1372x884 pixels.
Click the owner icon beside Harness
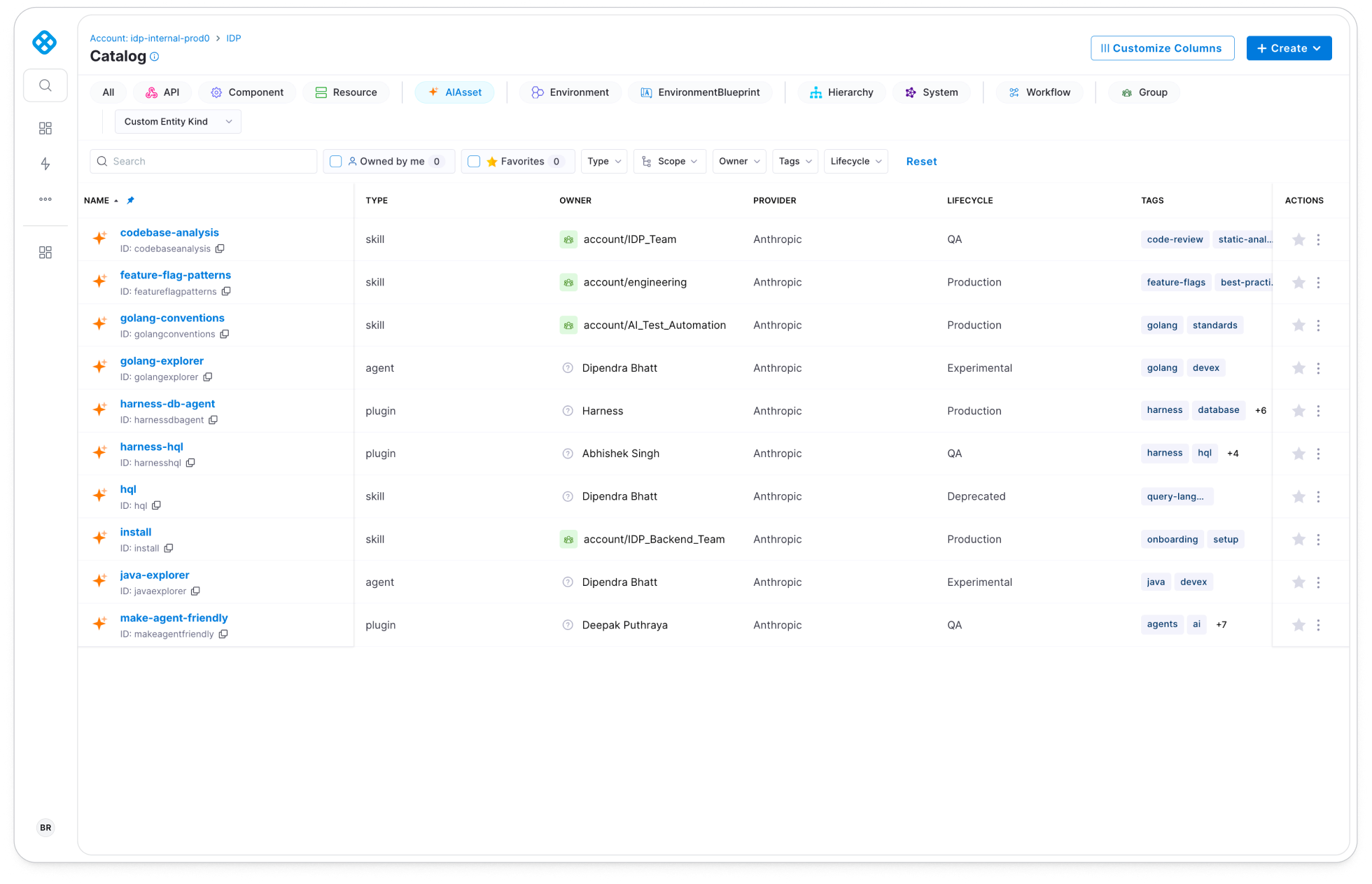[x=568, y=411]
